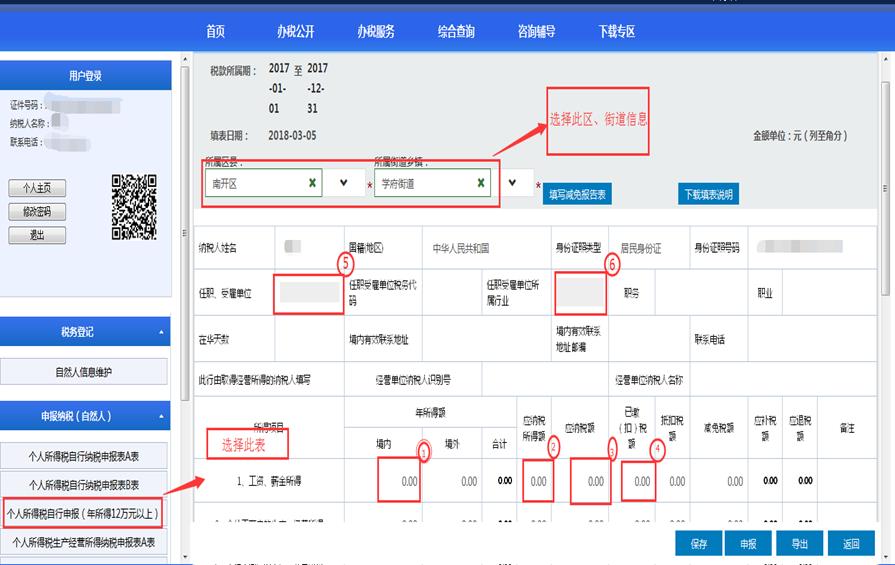
Task: Open 自然人信息维护 in sidebar
Action: tap(84, 372)
